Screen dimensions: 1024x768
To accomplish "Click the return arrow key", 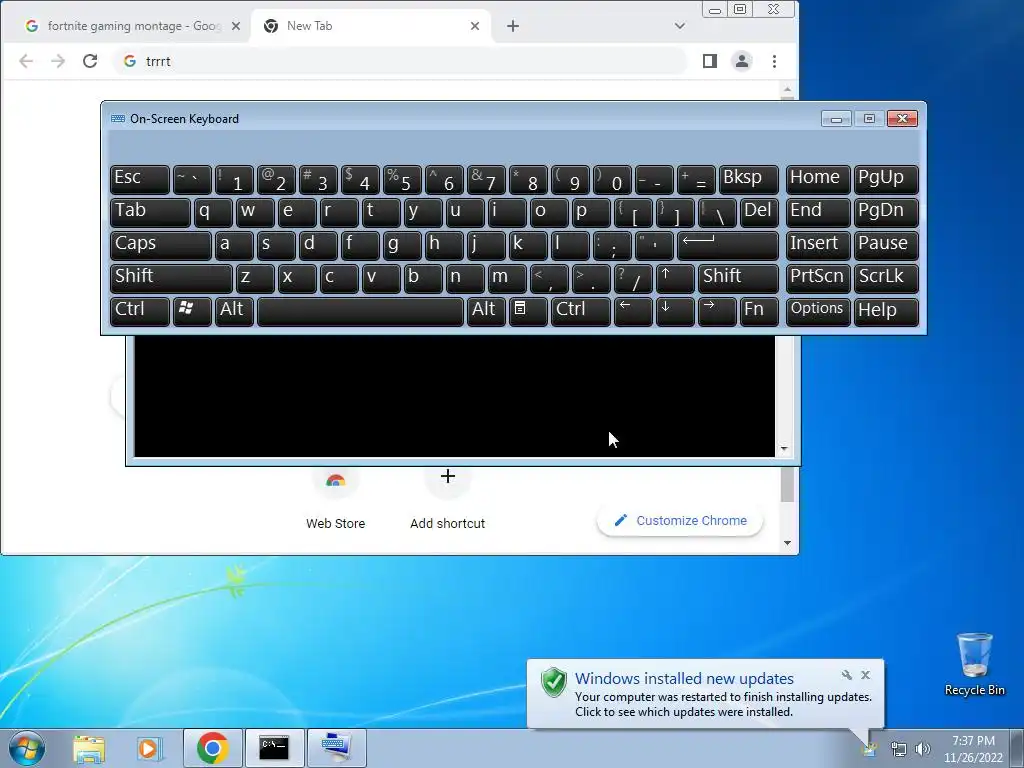I will (728, 245).
